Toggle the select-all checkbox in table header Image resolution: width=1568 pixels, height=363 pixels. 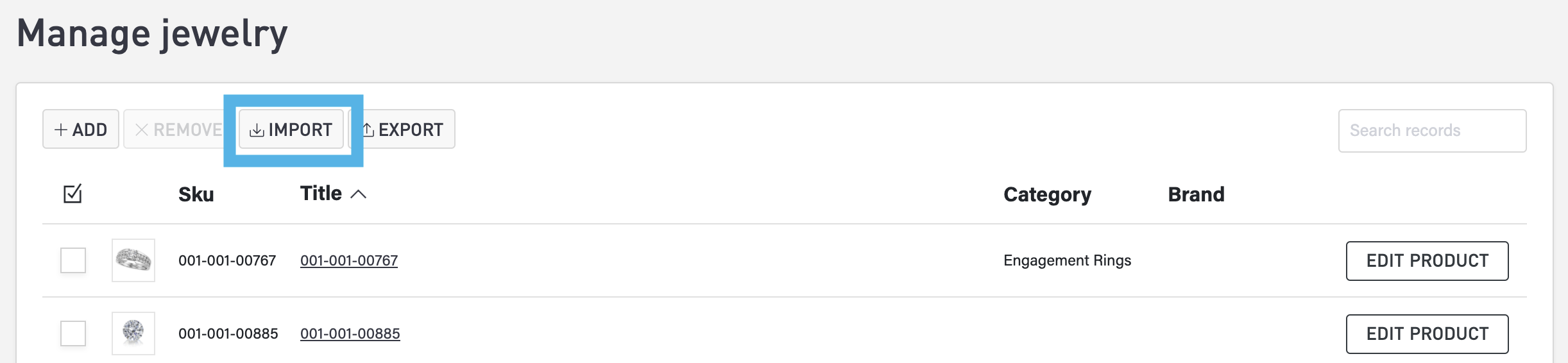[x=72, y=194]
